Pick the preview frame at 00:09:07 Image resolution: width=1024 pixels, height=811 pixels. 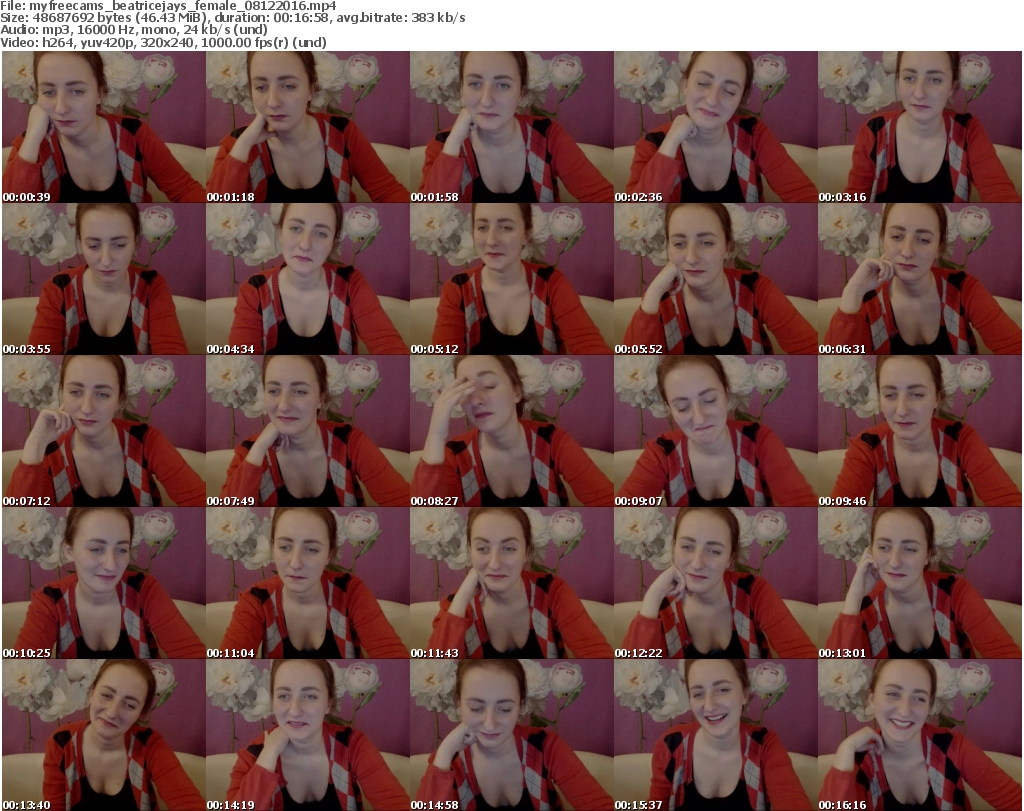tap(715, 431)
